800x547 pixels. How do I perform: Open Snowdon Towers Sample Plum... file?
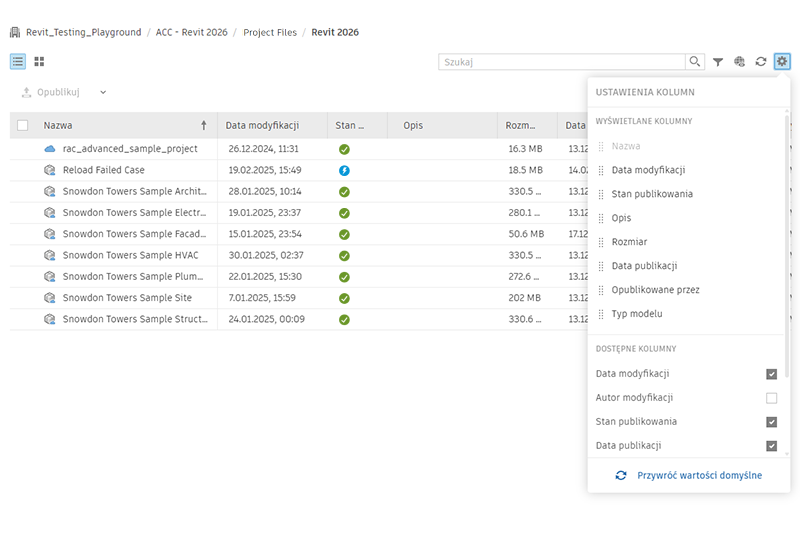coord(133,277)
